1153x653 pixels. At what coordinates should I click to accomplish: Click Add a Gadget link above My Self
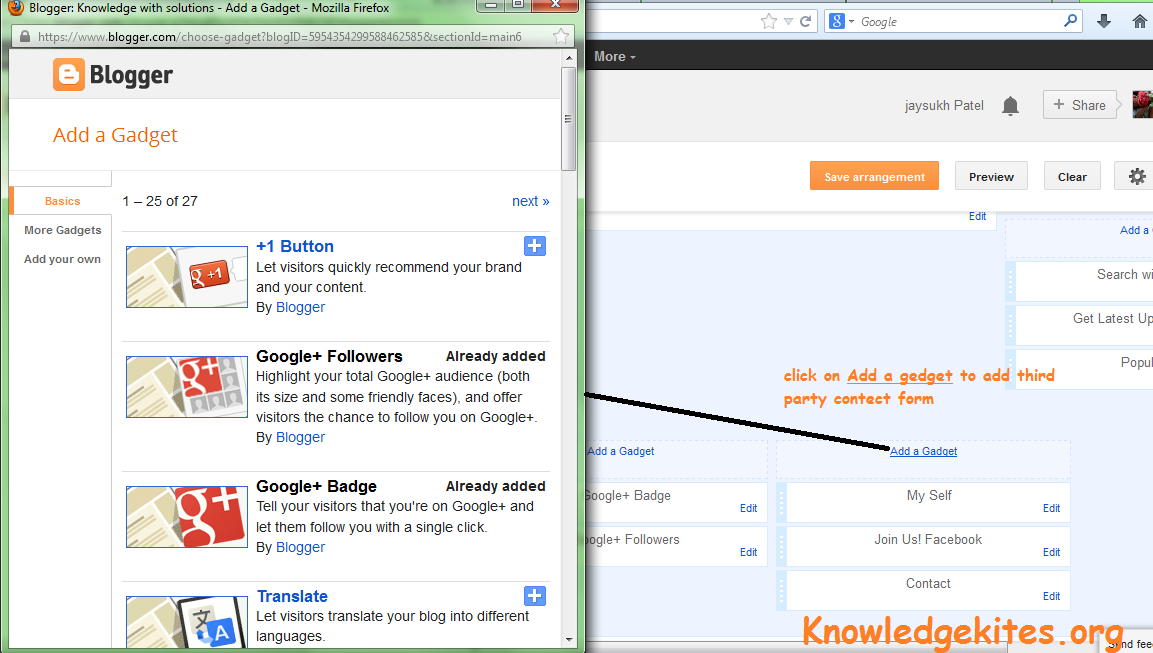pyautogui.click(x=924, y=452)
